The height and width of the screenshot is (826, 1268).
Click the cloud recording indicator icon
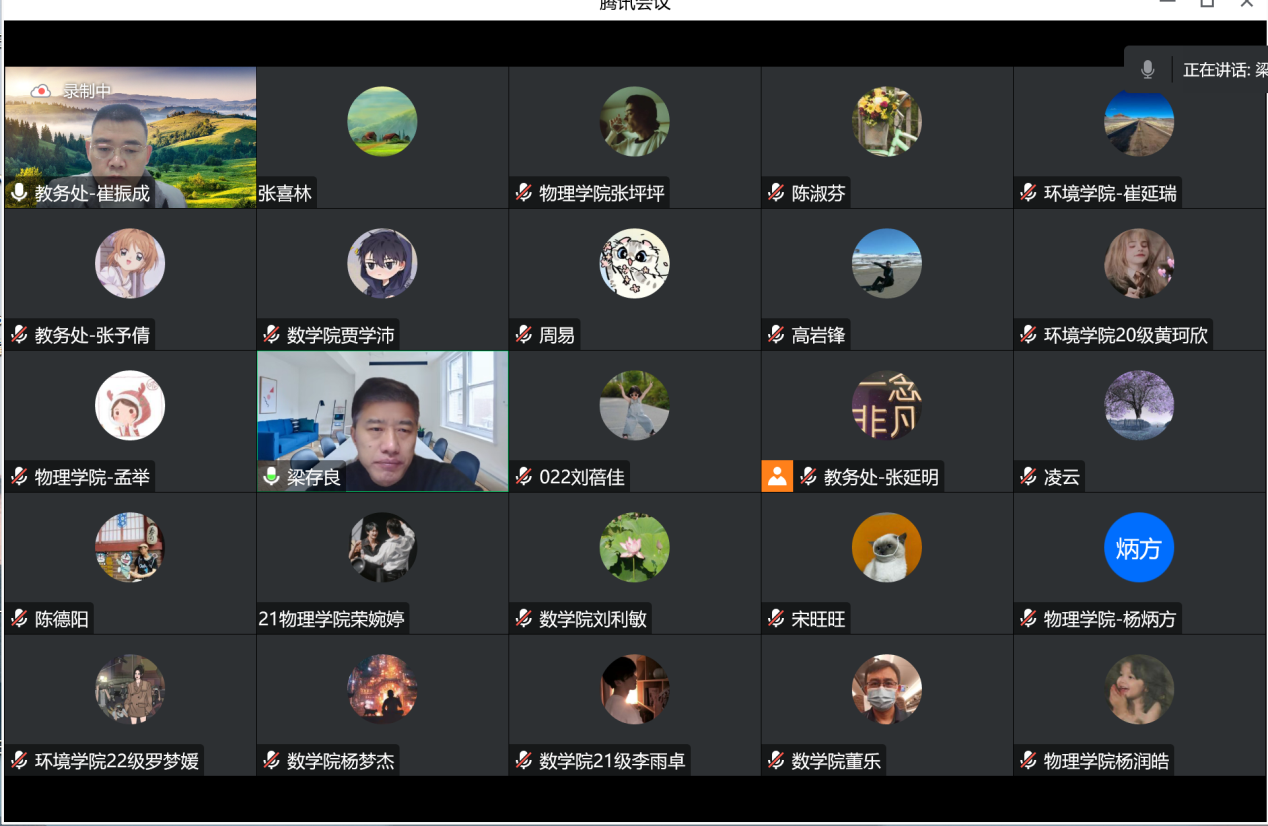point(40,91)
